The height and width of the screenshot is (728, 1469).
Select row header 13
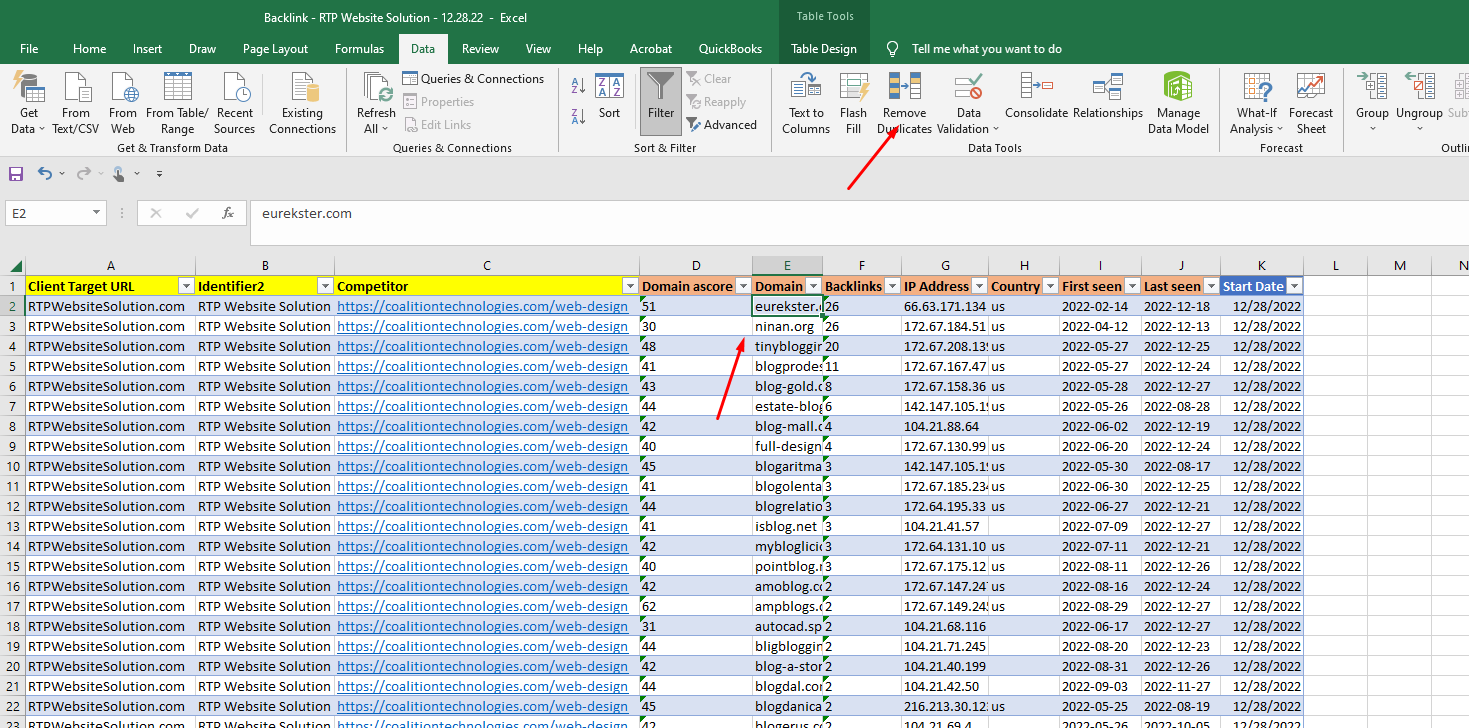click(13, 526)
